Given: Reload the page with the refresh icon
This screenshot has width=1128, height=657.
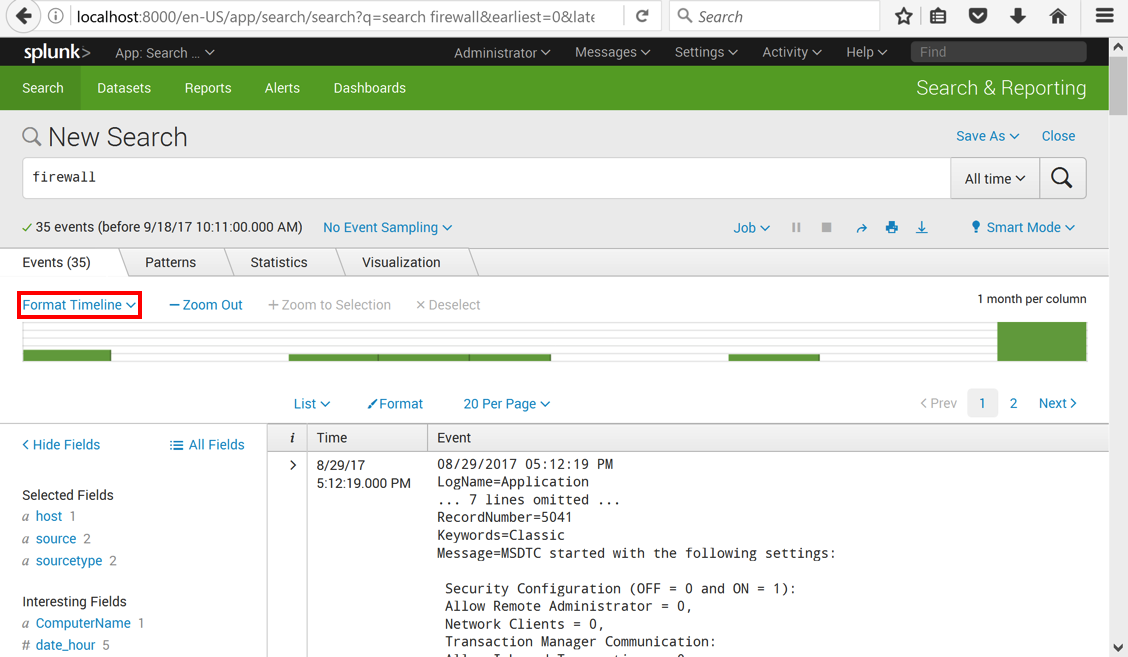Looking at the screenshot, I should 642,16.
